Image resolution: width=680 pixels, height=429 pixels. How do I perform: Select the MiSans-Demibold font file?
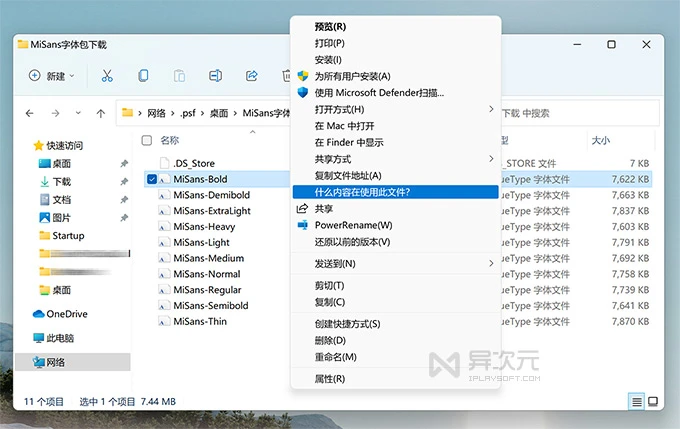tap(212, 195)
